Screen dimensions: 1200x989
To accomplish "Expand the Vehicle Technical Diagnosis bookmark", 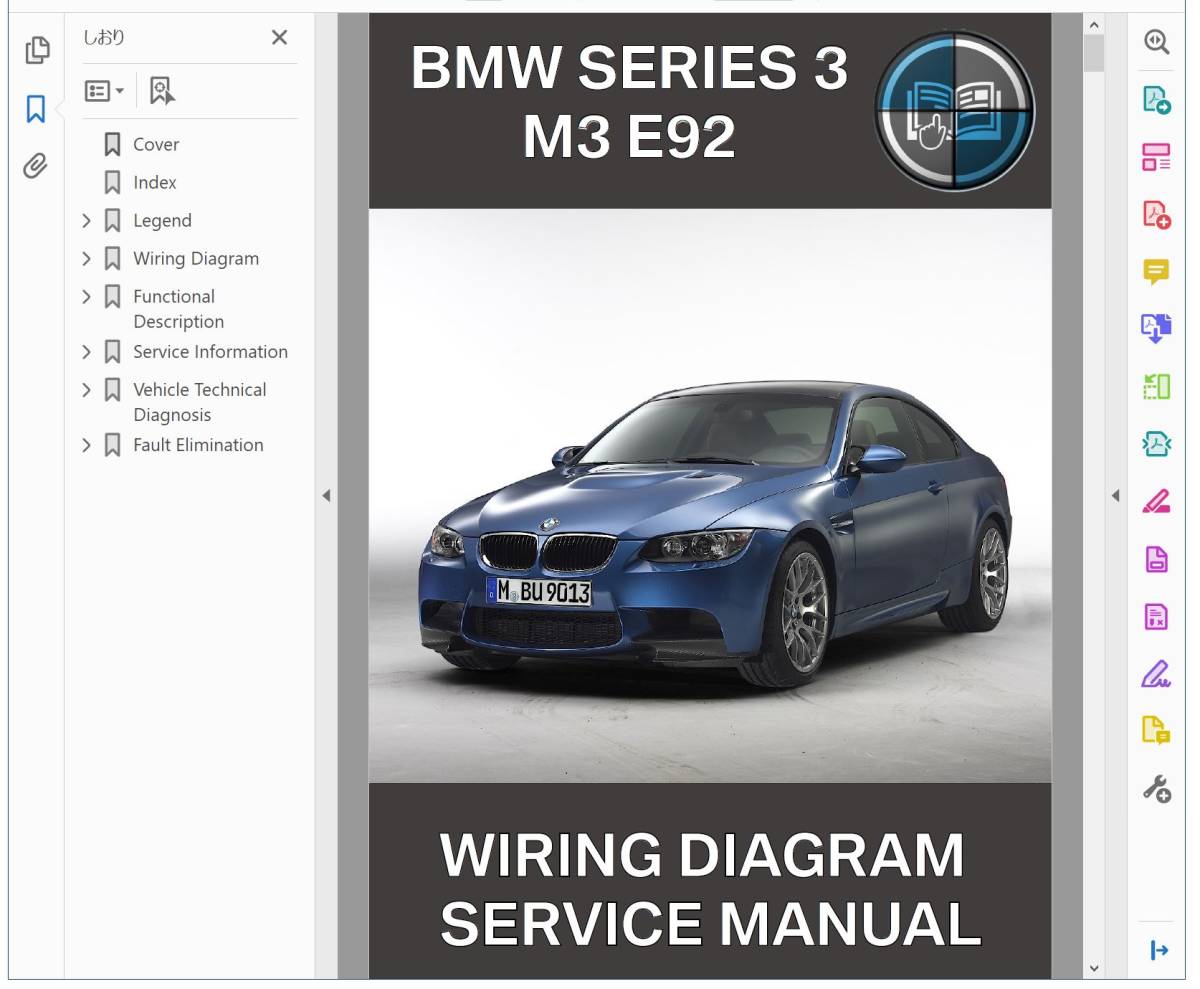I will tap(86, 390).
